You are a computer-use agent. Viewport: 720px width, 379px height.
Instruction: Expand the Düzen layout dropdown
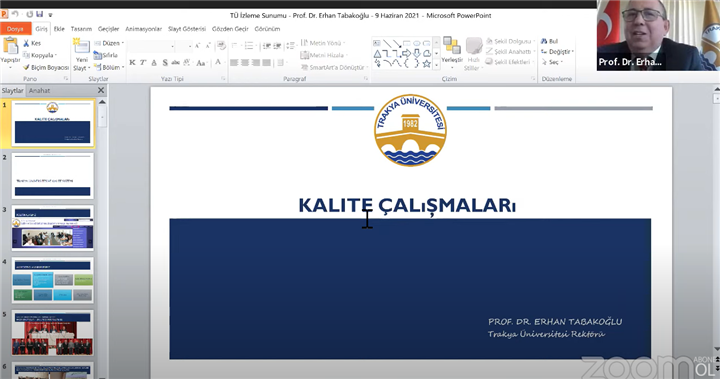109,43
